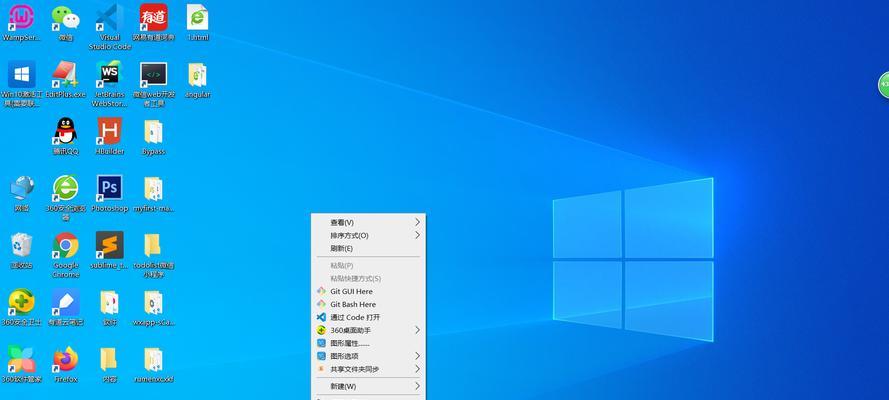Open the WeChat web developer tools icon
The image size is (889, 400).
click(x=154, y=84)
